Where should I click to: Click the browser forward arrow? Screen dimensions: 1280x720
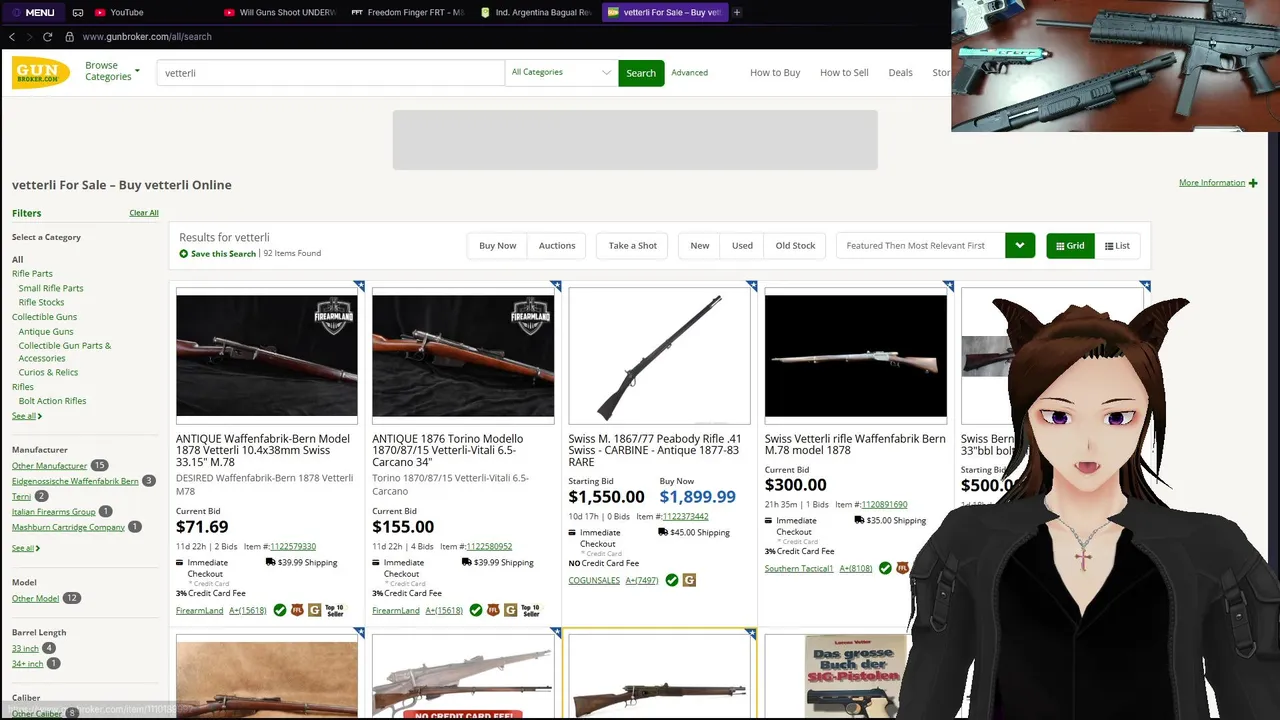pos(30,37)
